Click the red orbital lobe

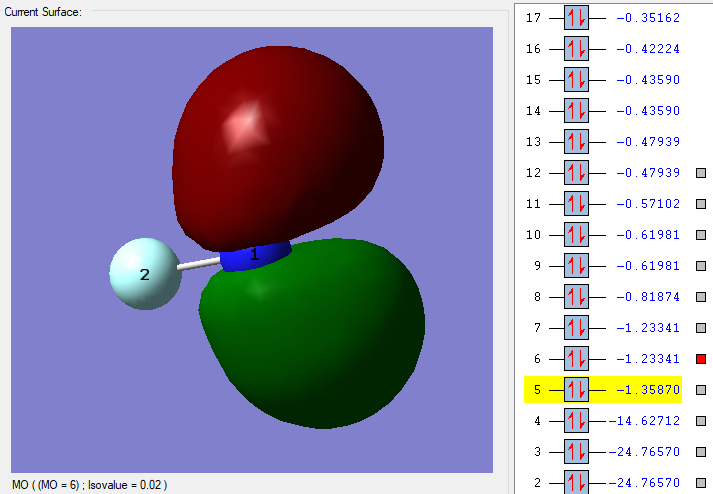coord(277,148)
